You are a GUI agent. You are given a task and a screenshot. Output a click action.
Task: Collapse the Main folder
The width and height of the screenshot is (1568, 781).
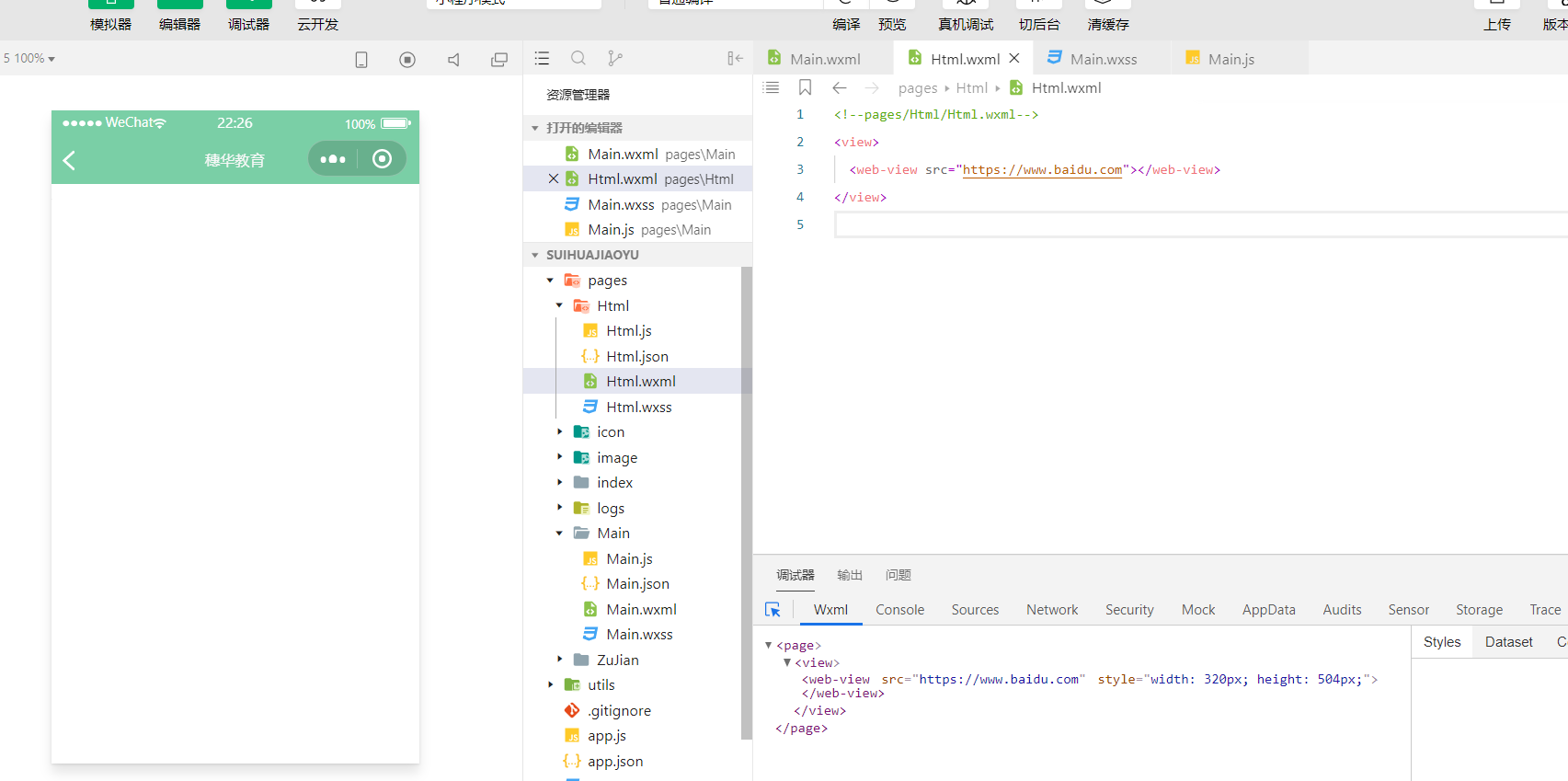pyautogui.click(x=559, y=533)
